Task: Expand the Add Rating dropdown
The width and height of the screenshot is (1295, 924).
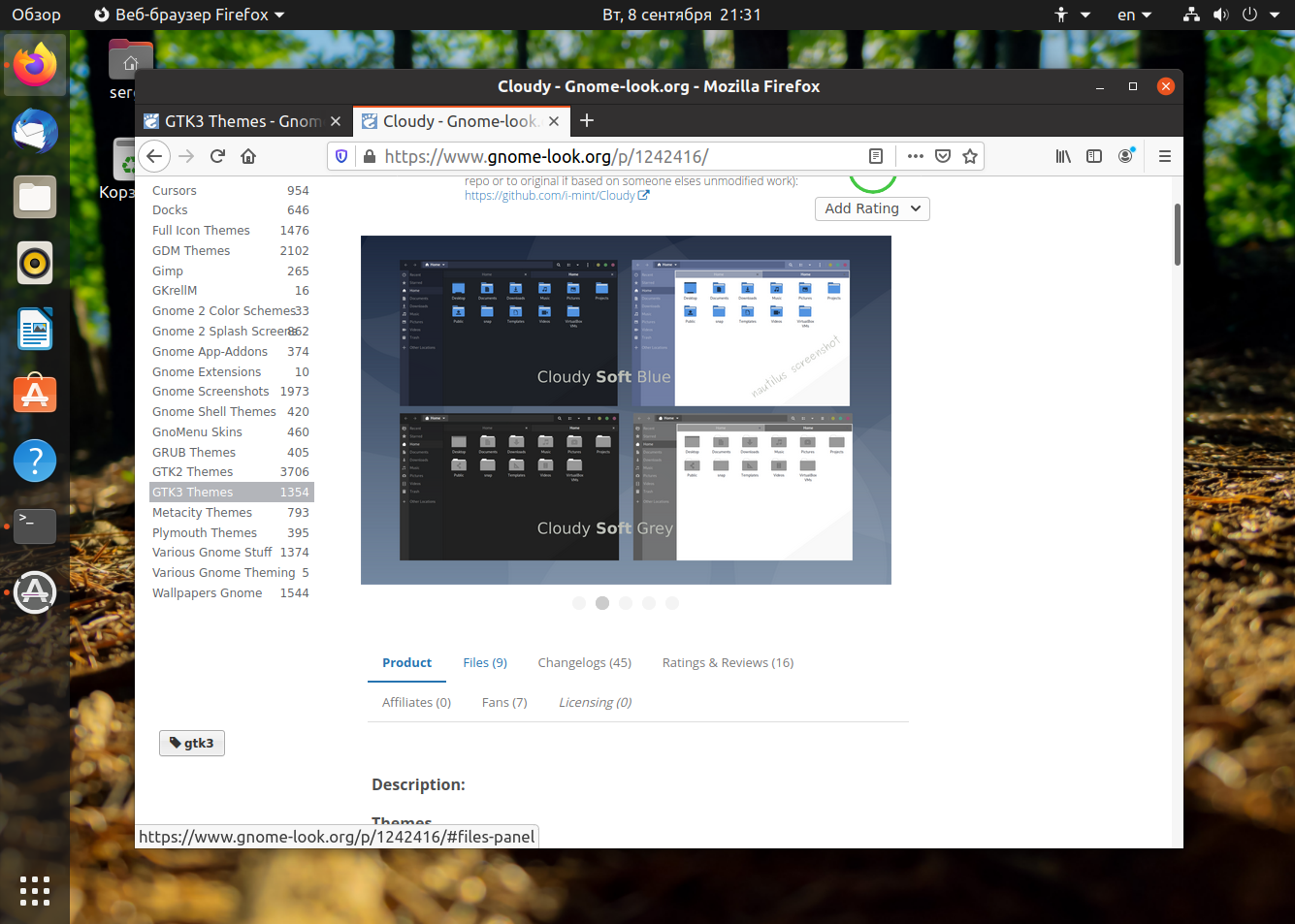Action: (872, 208)
